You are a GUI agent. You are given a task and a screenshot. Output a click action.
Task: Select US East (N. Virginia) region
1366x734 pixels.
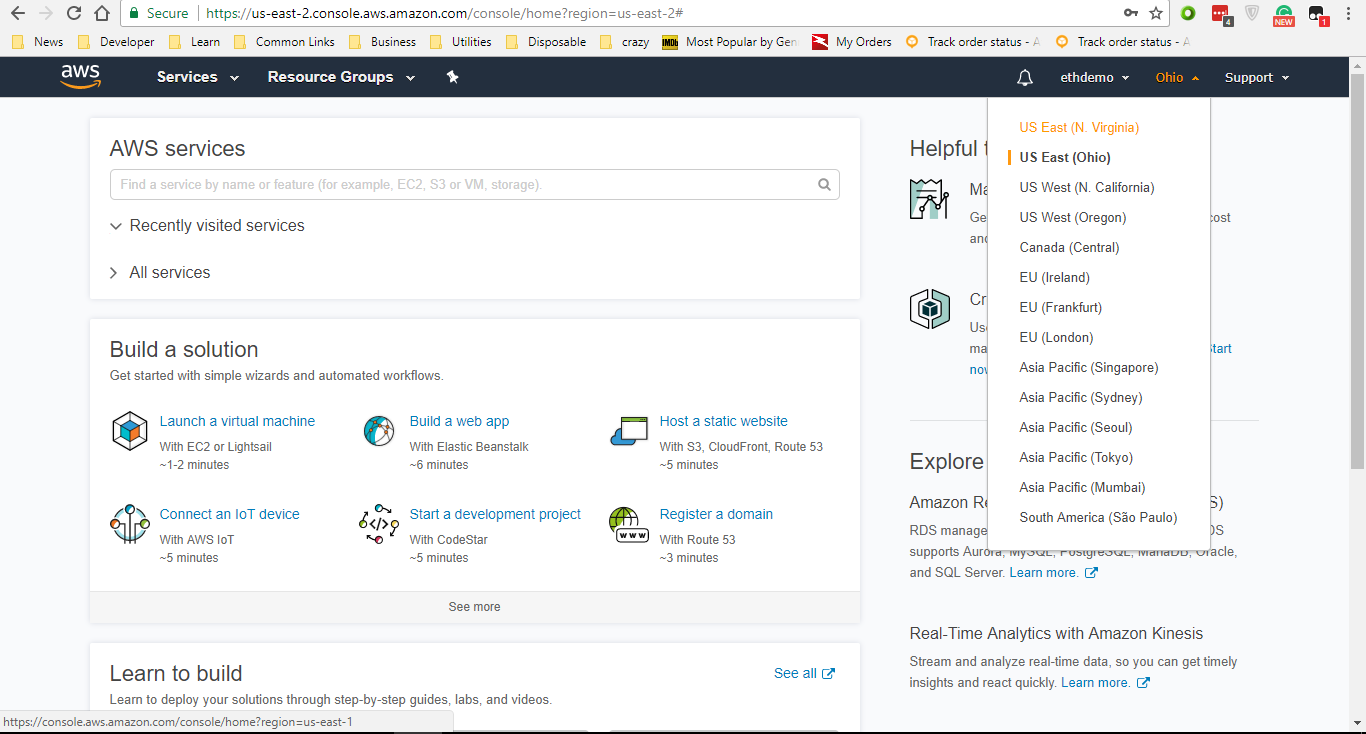(x=1079, y=127)
